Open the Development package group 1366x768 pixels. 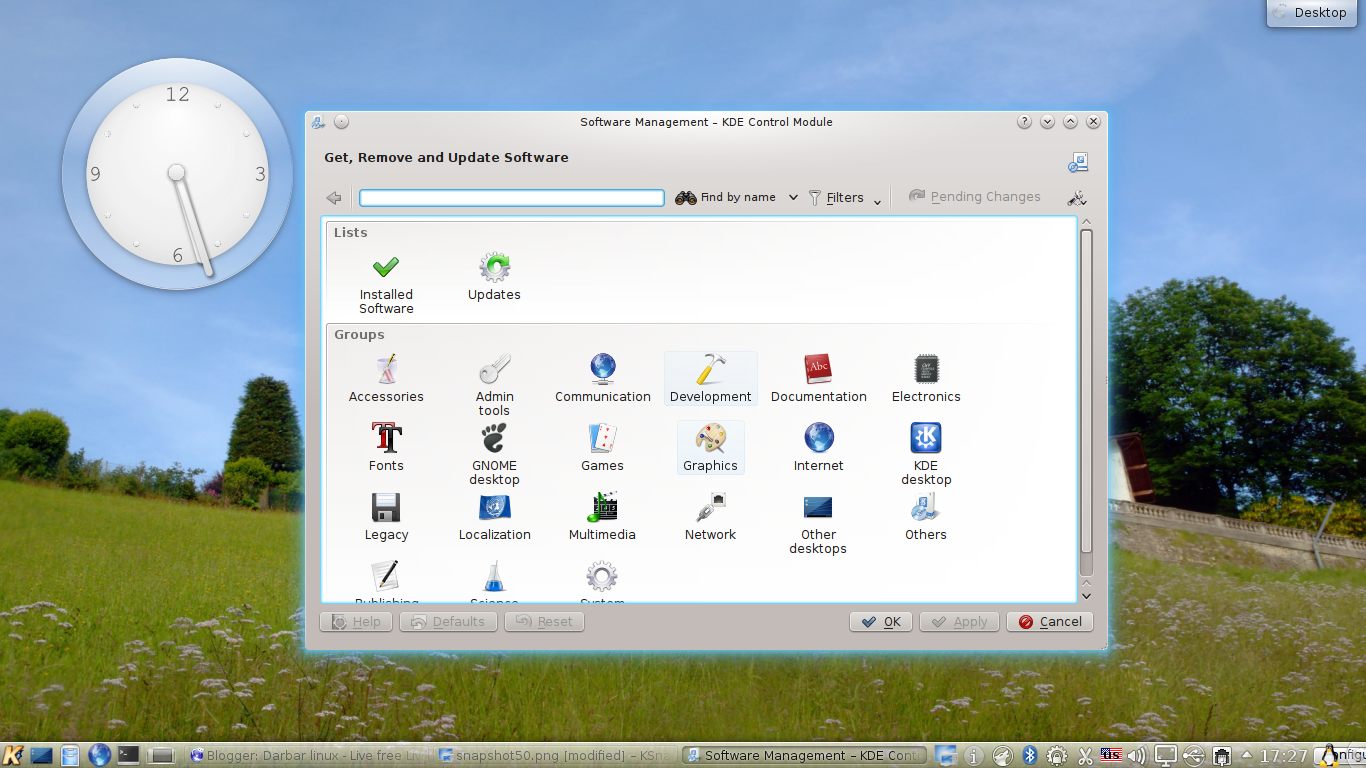point(710,375)
